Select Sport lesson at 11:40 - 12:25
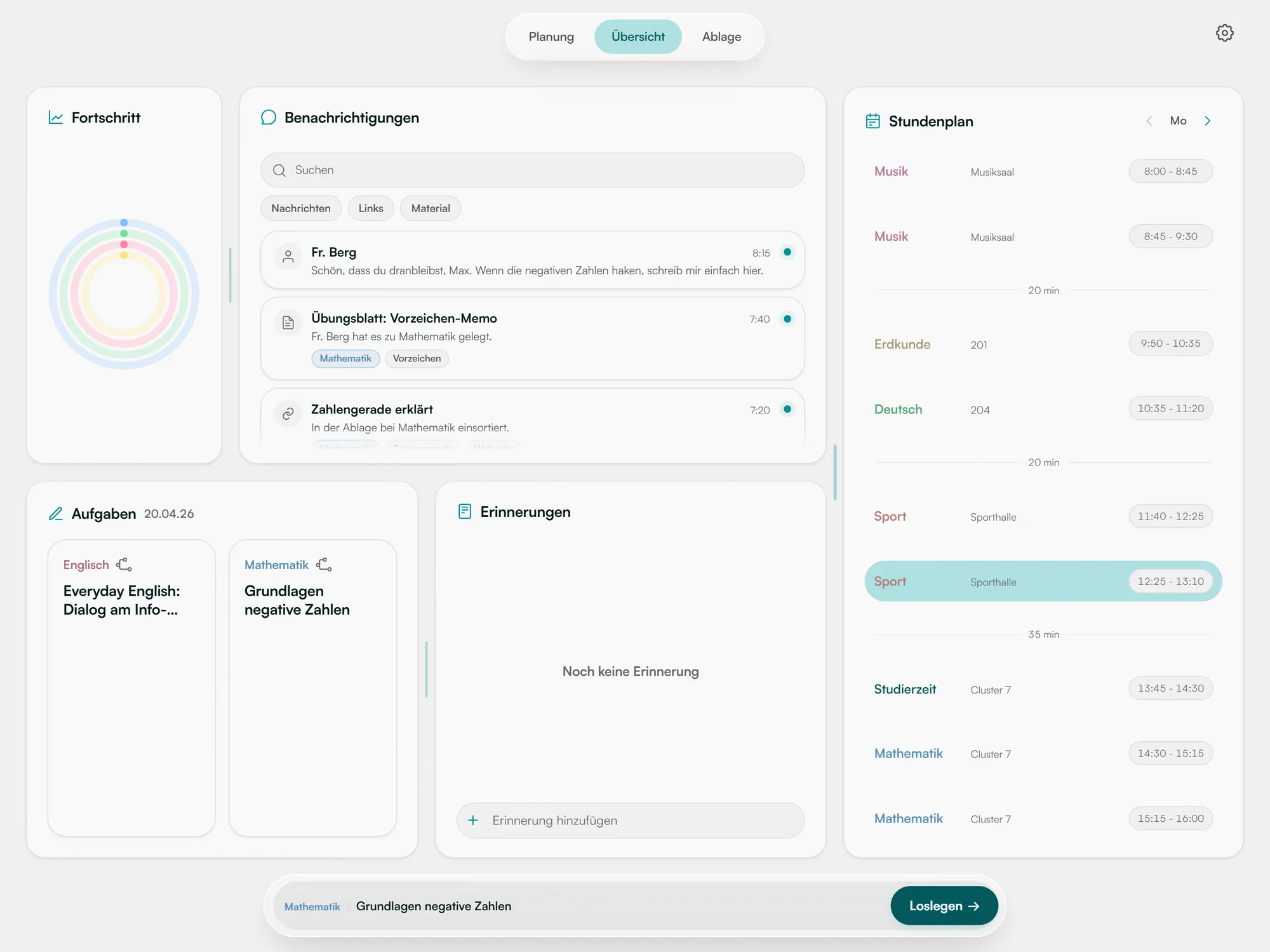Image resolution: width=1270 pixels, height=952 pixels. (x=1043, y=516)
